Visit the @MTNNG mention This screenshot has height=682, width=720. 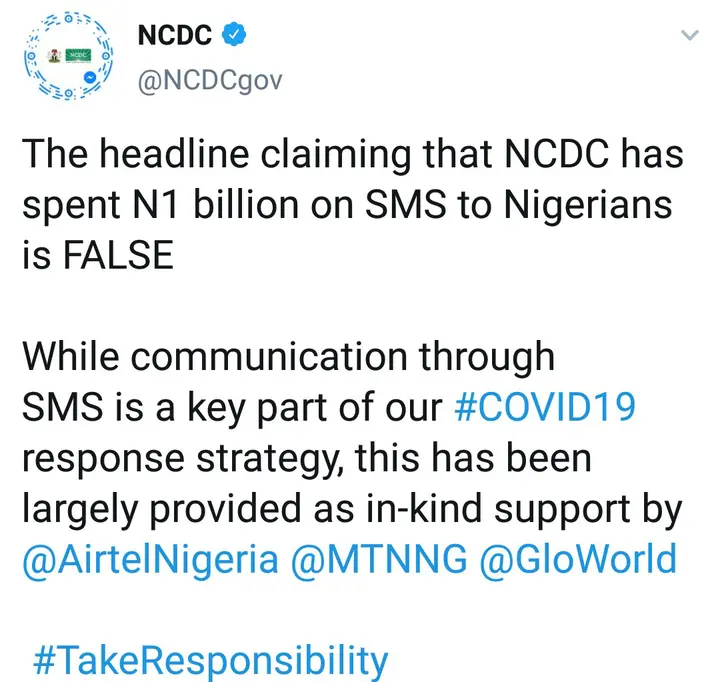379,559
